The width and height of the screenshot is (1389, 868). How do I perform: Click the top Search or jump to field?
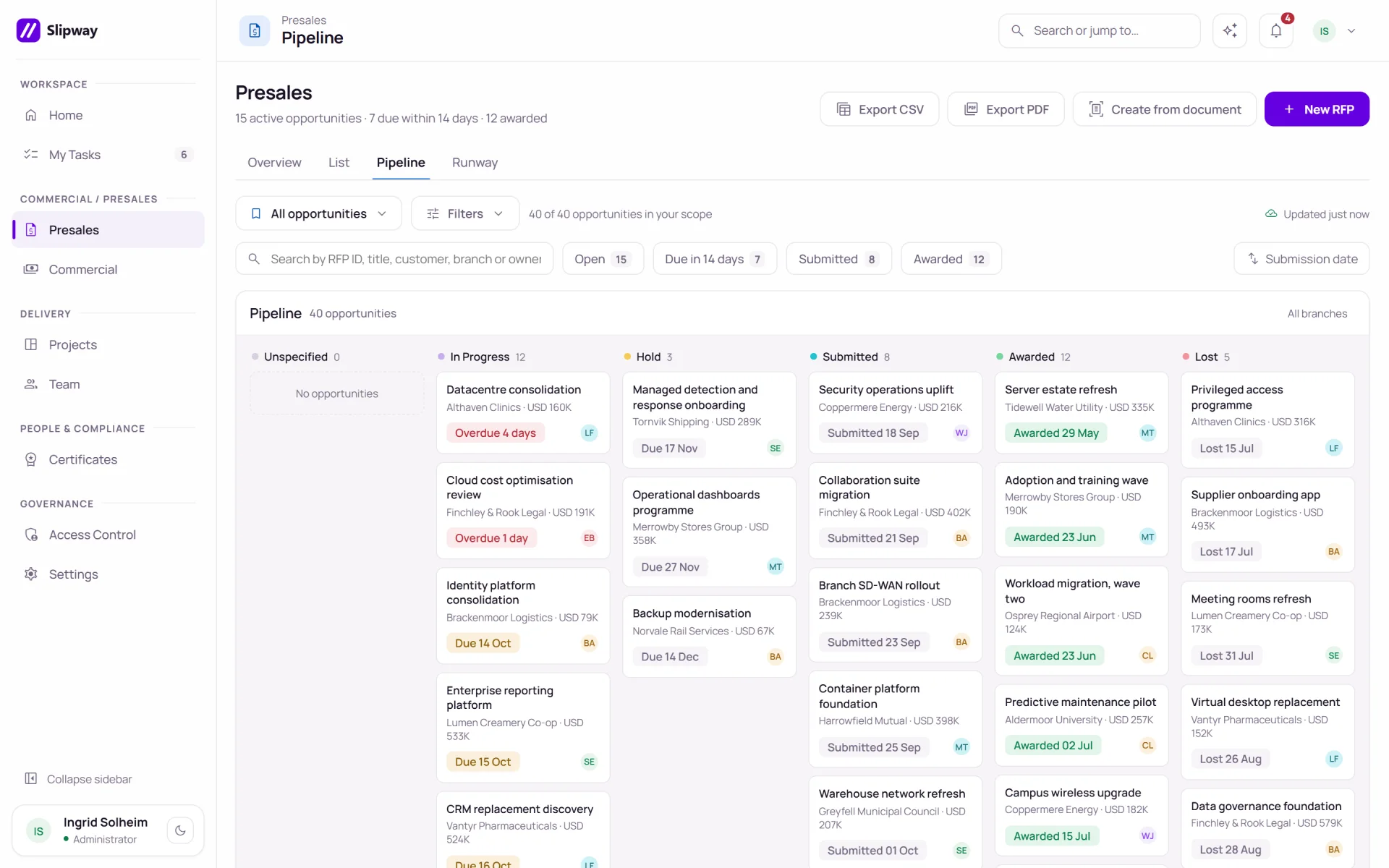[x=1099, y=30]
